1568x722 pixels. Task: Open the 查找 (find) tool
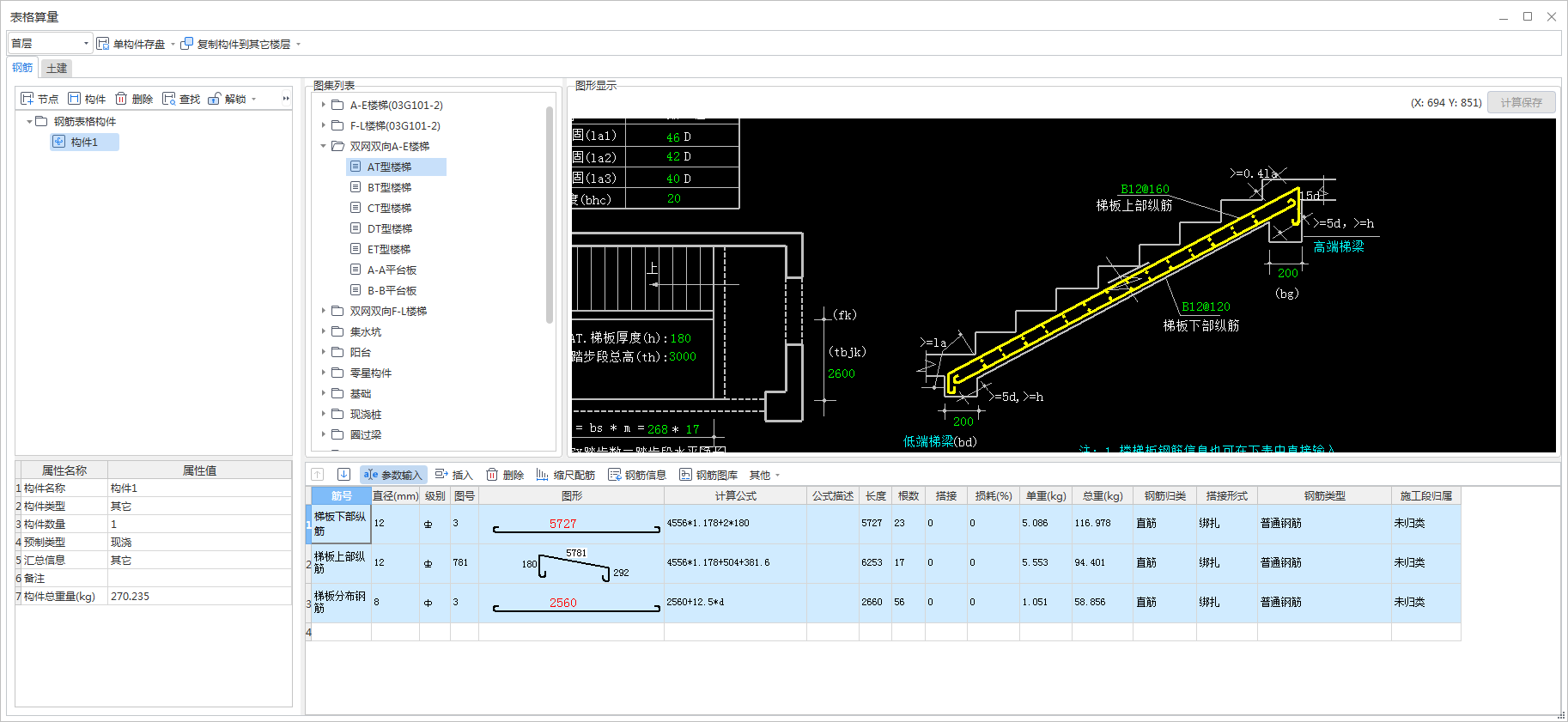[169, 99]
